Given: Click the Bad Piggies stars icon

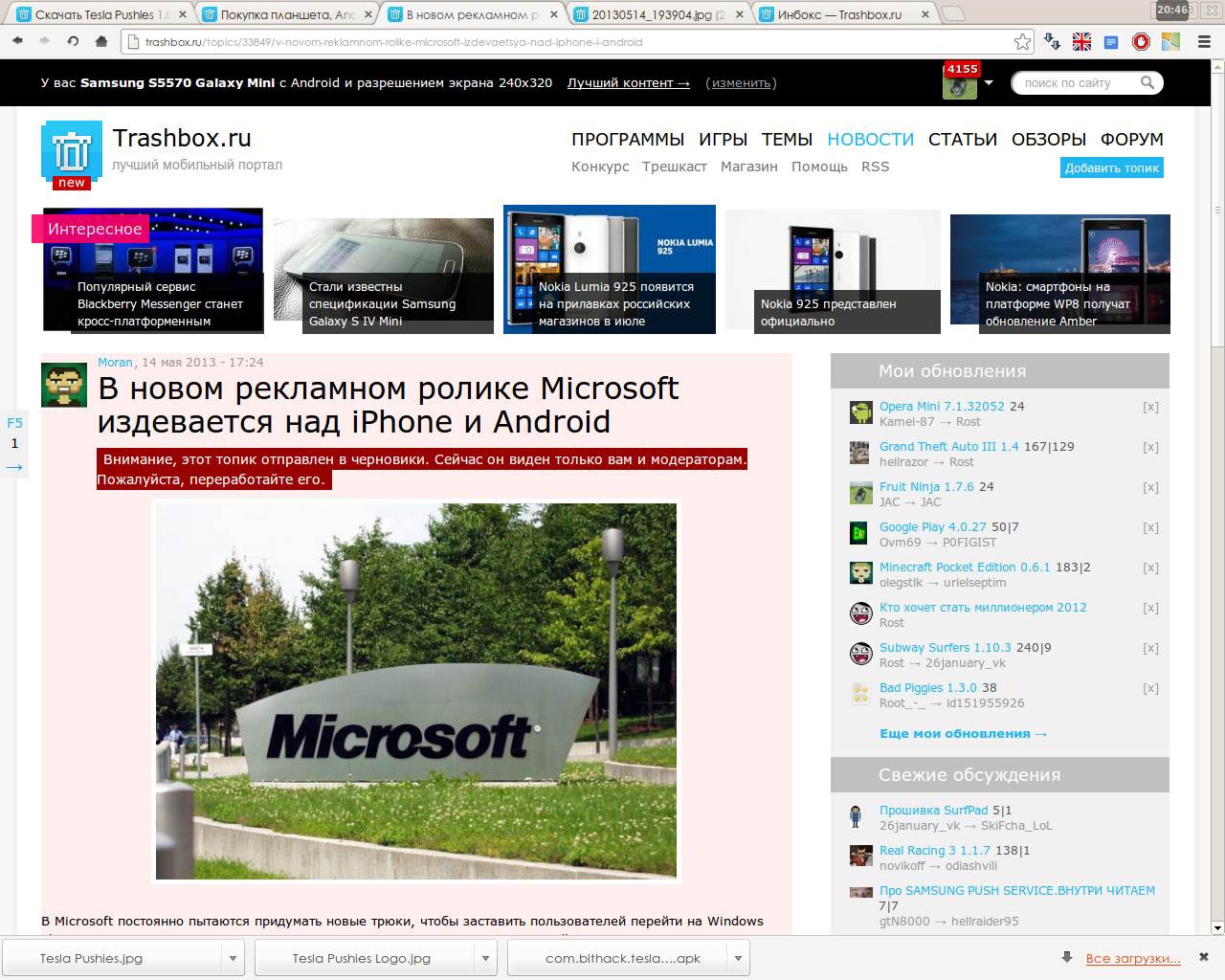Looking at the screenshot, I should pos(860,694).
